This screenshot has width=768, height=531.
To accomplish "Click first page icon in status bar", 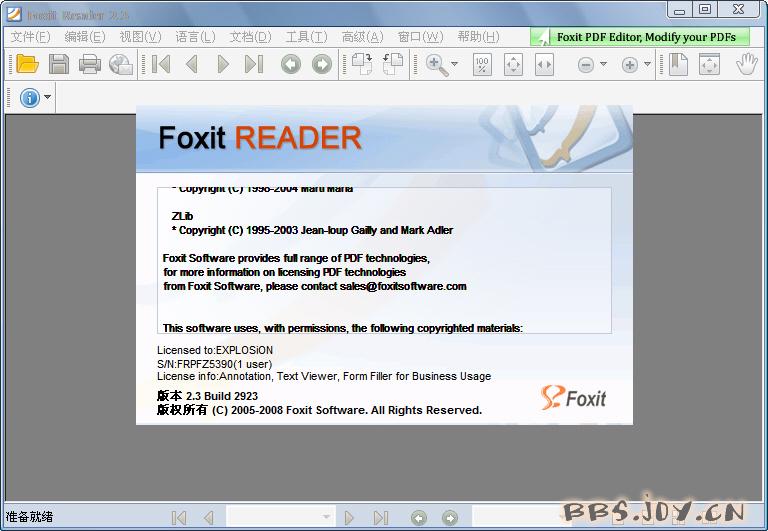I will coord(179,517).
